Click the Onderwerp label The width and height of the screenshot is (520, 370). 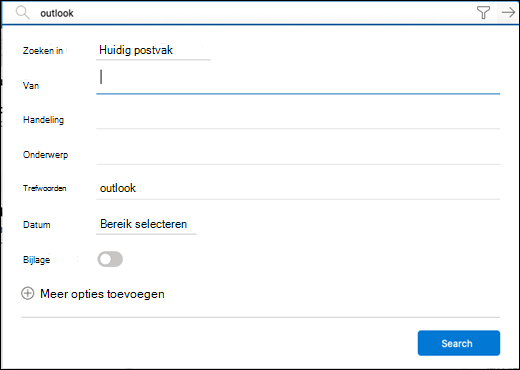pyautogui.click(x=45, y=155)
